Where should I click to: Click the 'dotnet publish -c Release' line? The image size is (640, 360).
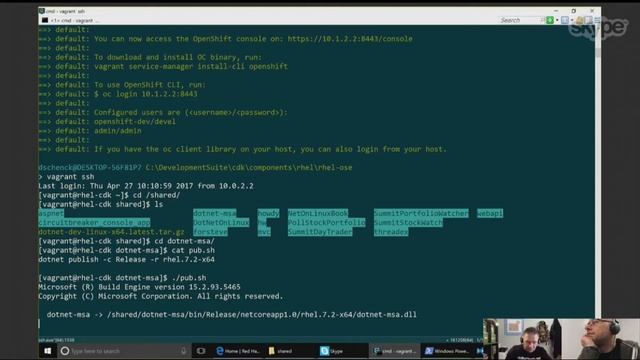click(x=127, y=260)
